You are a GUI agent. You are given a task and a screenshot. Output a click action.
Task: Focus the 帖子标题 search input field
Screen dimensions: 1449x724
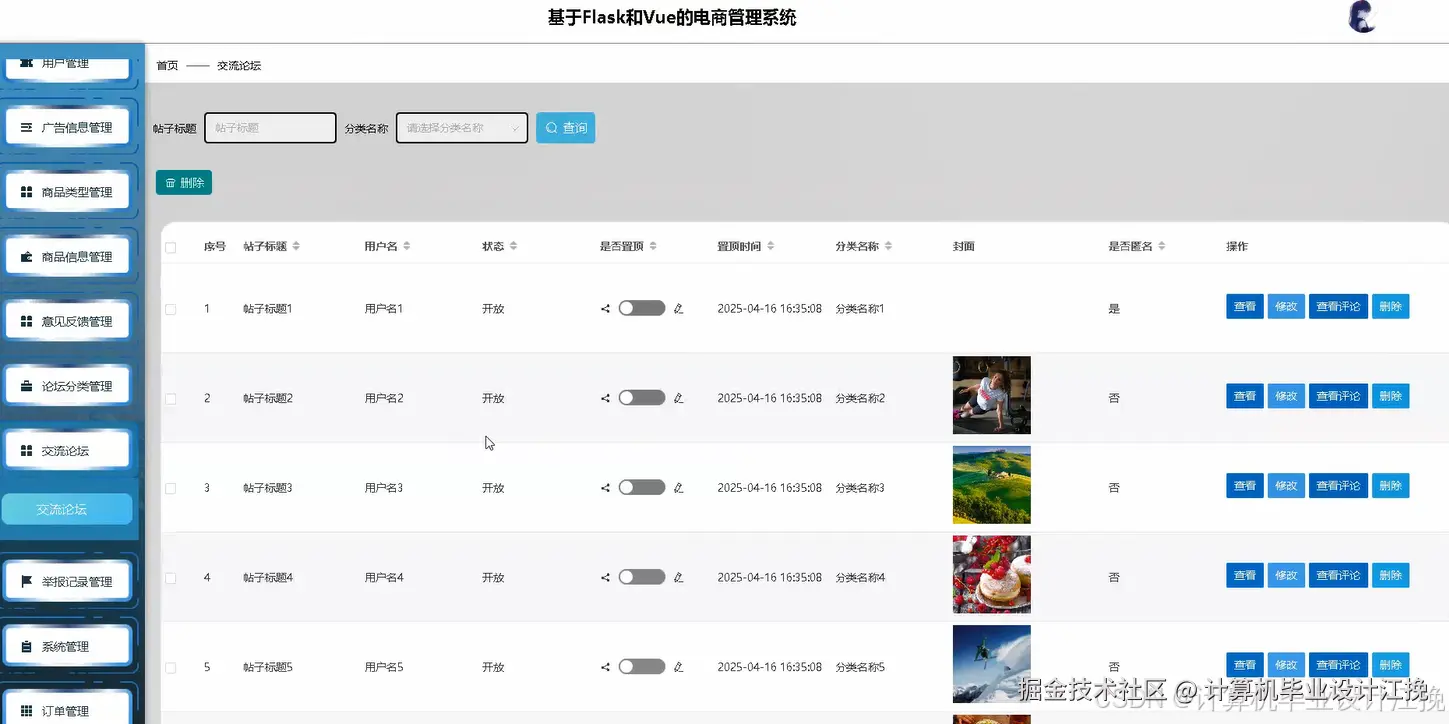point(270,128)
